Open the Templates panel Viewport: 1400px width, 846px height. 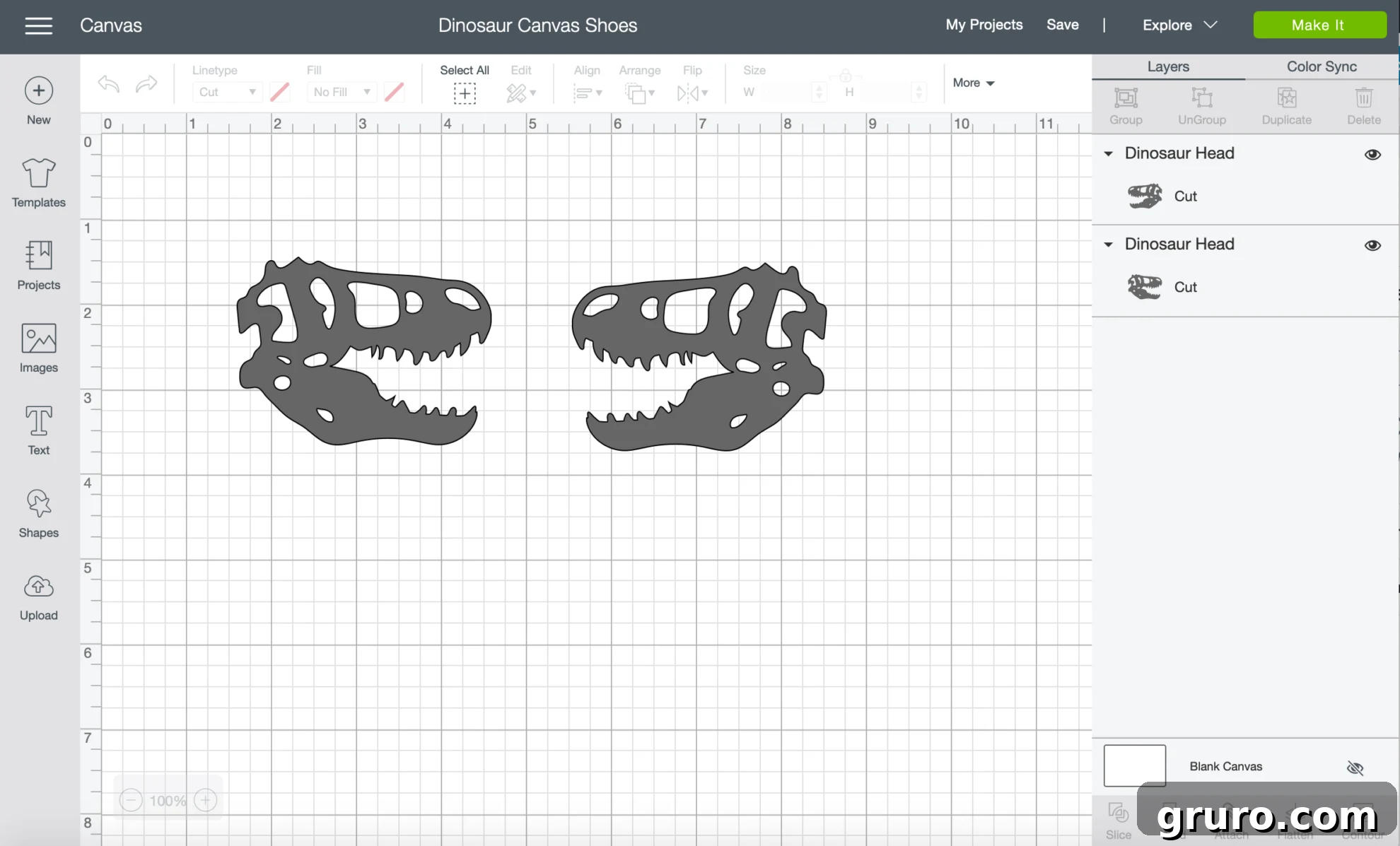(x=39, y=183)
